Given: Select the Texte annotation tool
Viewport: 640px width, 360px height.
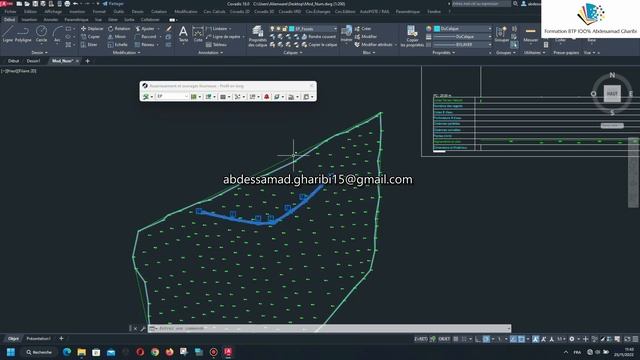Looking at the screenshot, I should [183, 34].
